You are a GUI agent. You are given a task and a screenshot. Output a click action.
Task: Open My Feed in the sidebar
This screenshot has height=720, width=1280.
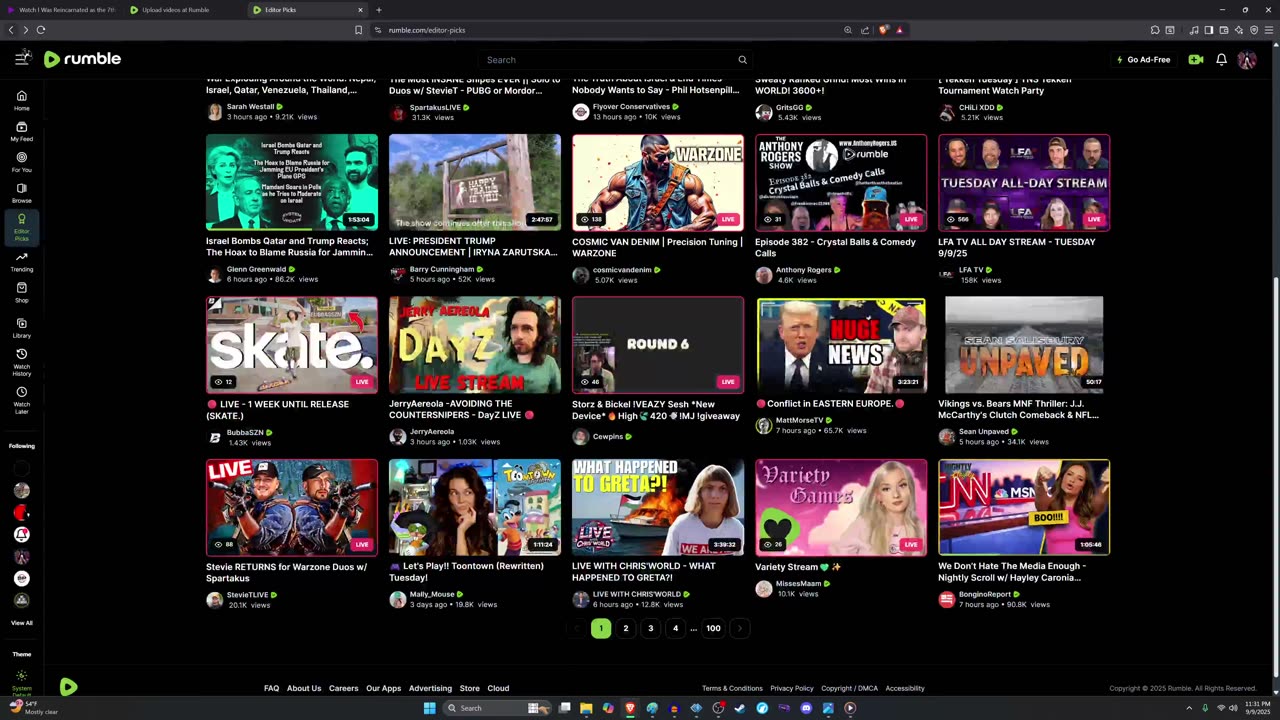21,131
